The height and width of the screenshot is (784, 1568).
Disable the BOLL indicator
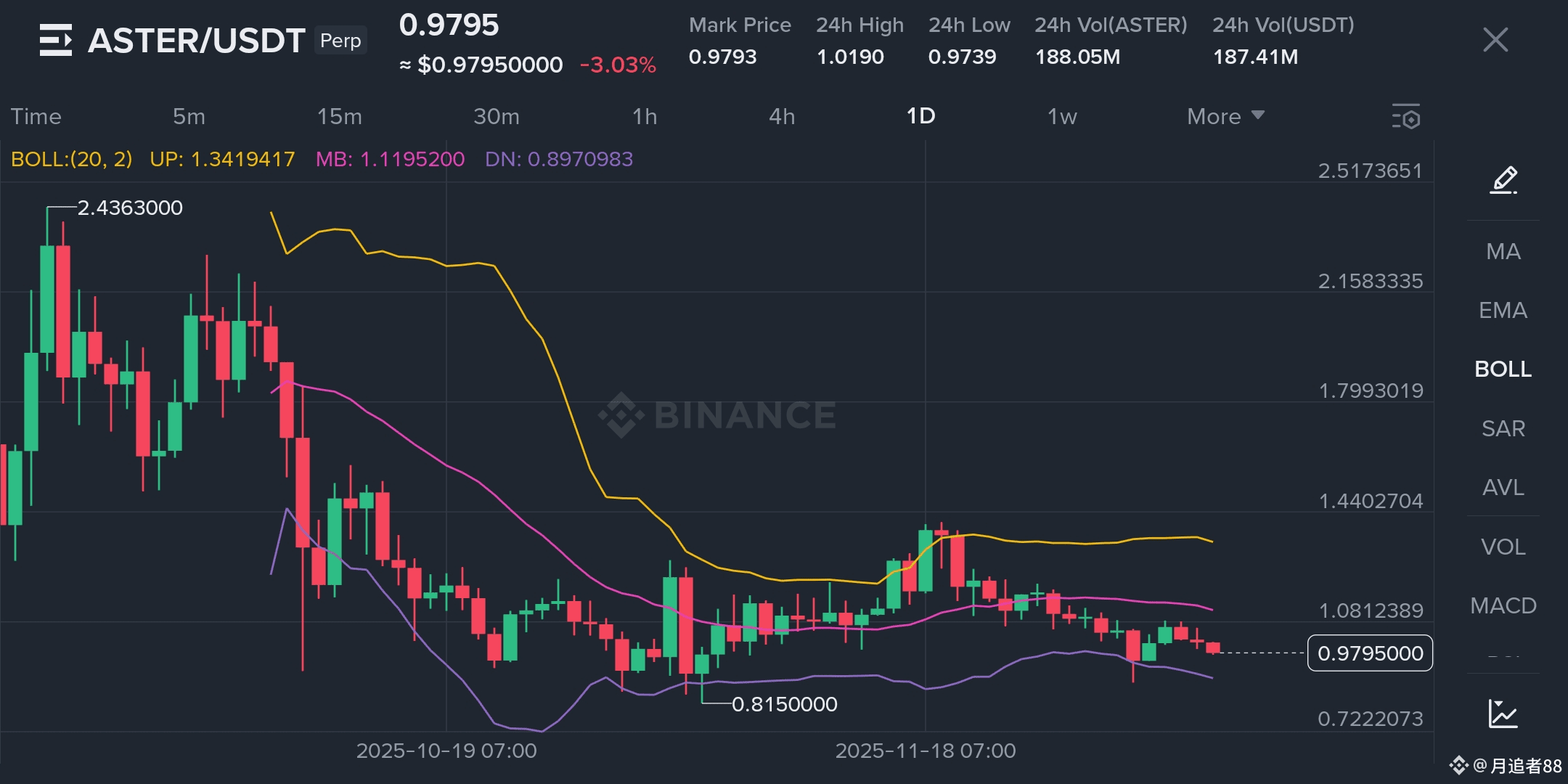(x=1503, y=369)
